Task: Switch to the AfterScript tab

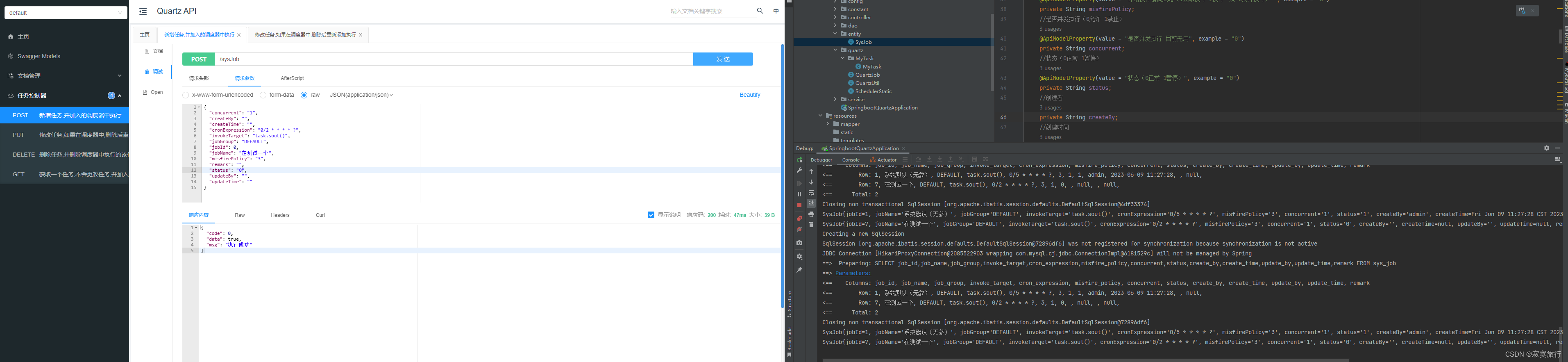Action: [292, 79]
